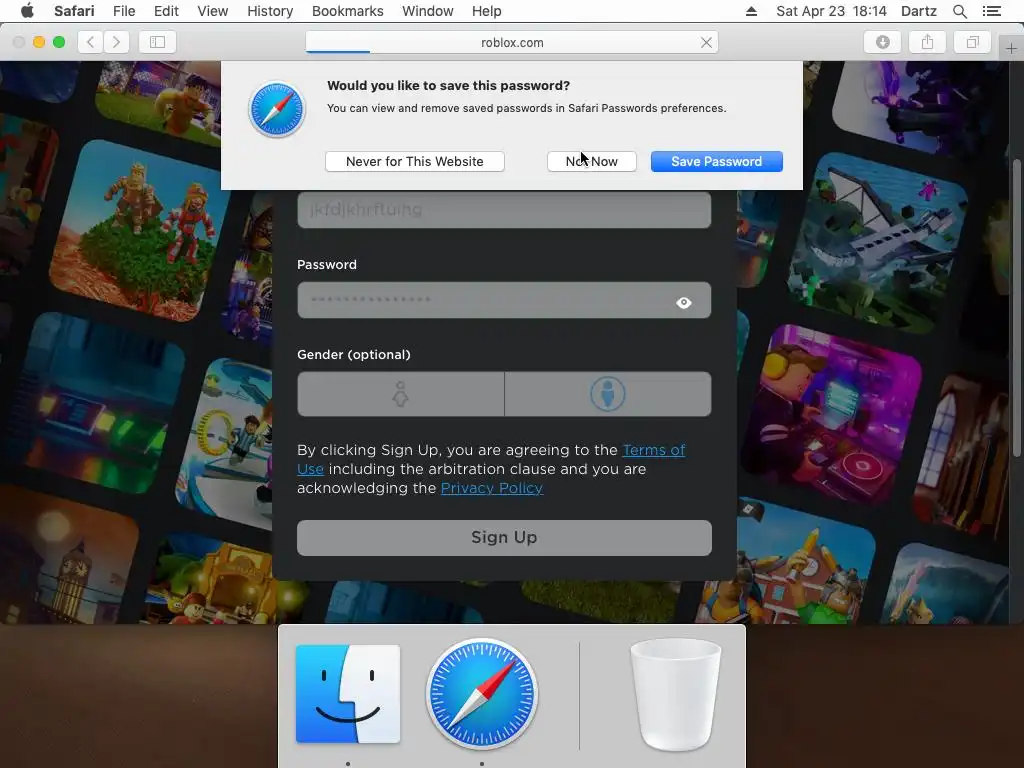Click the Sign Up button
1024x768 pixels.
point(504,537)
